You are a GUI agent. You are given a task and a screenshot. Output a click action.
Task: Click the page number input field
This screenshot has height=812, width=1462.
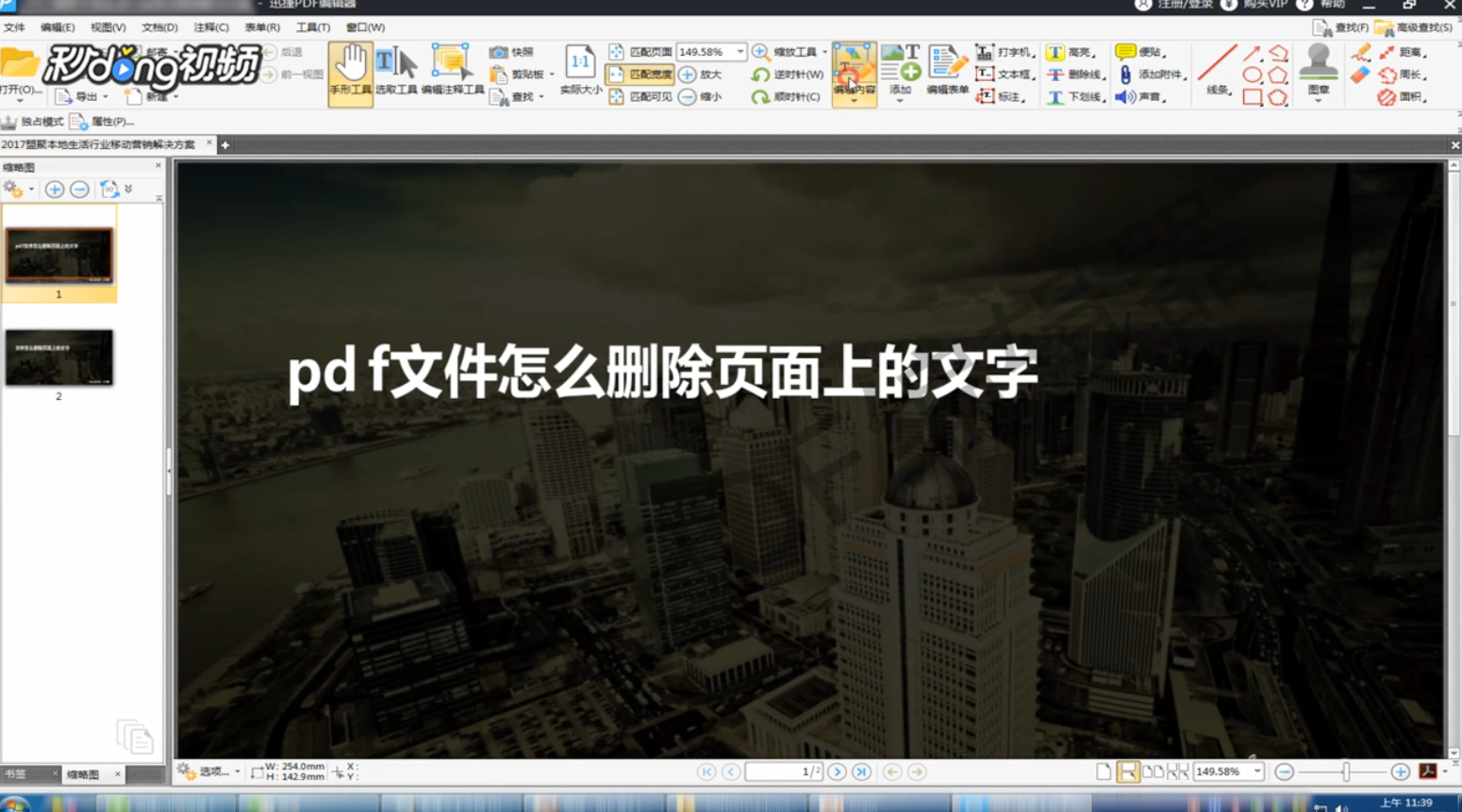[x=784, y=771]
